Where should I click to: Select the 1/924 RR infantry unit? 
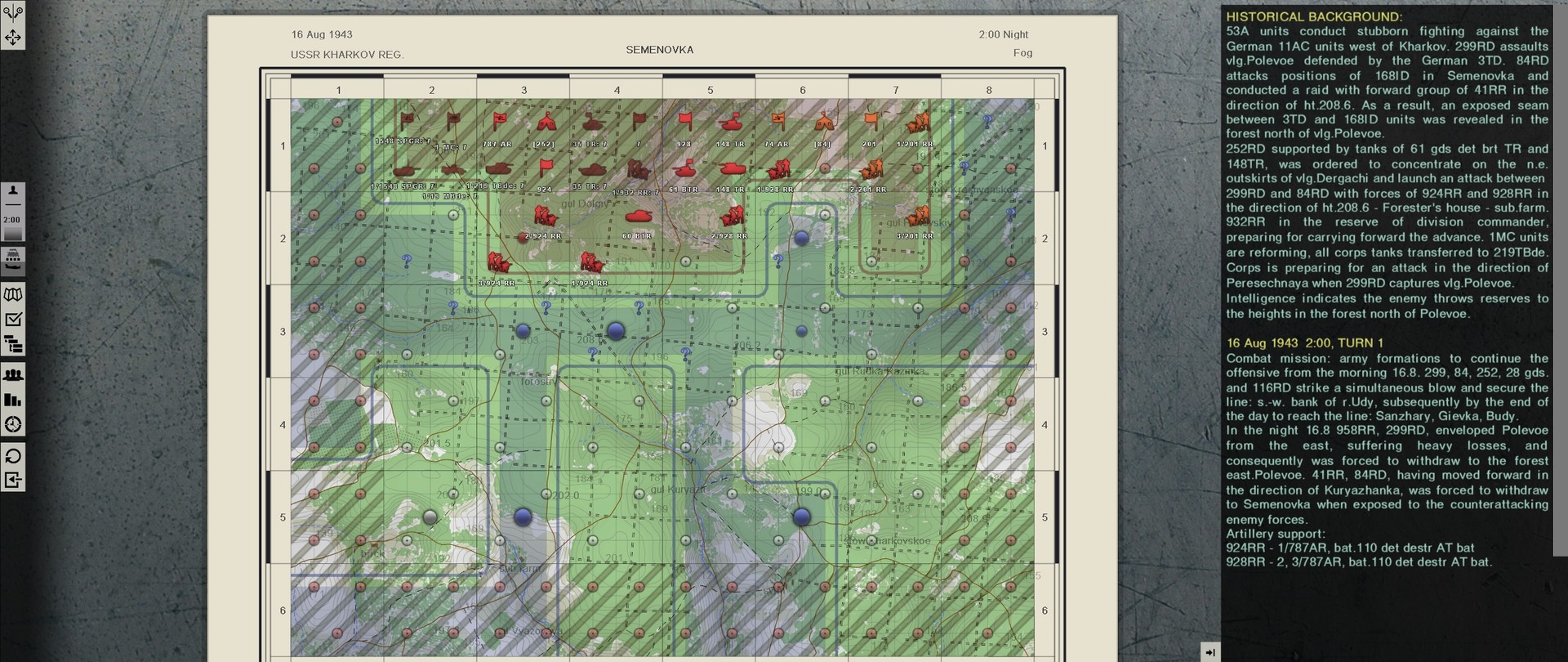point(590,263)
